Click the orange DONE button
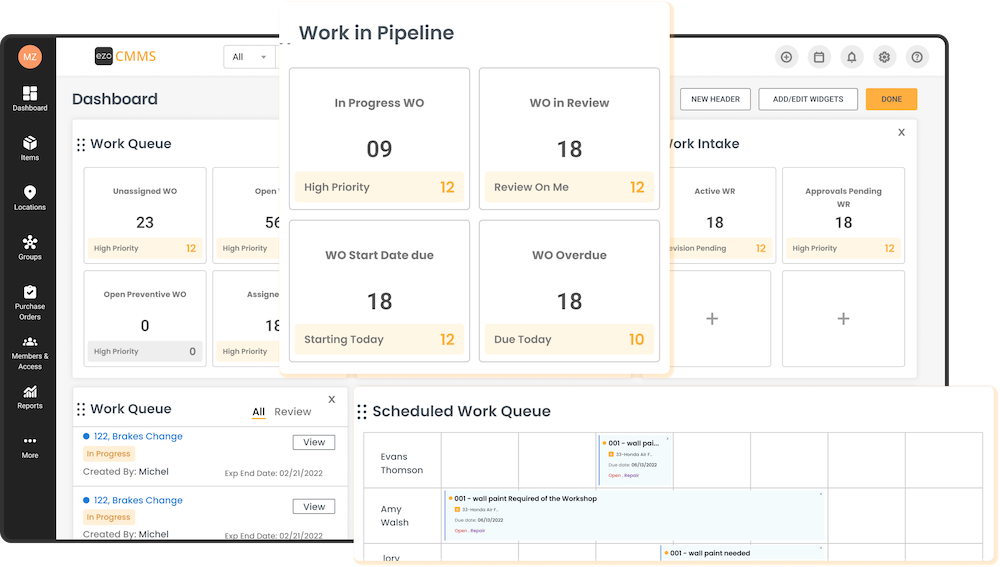 click(x=890, y=99)
